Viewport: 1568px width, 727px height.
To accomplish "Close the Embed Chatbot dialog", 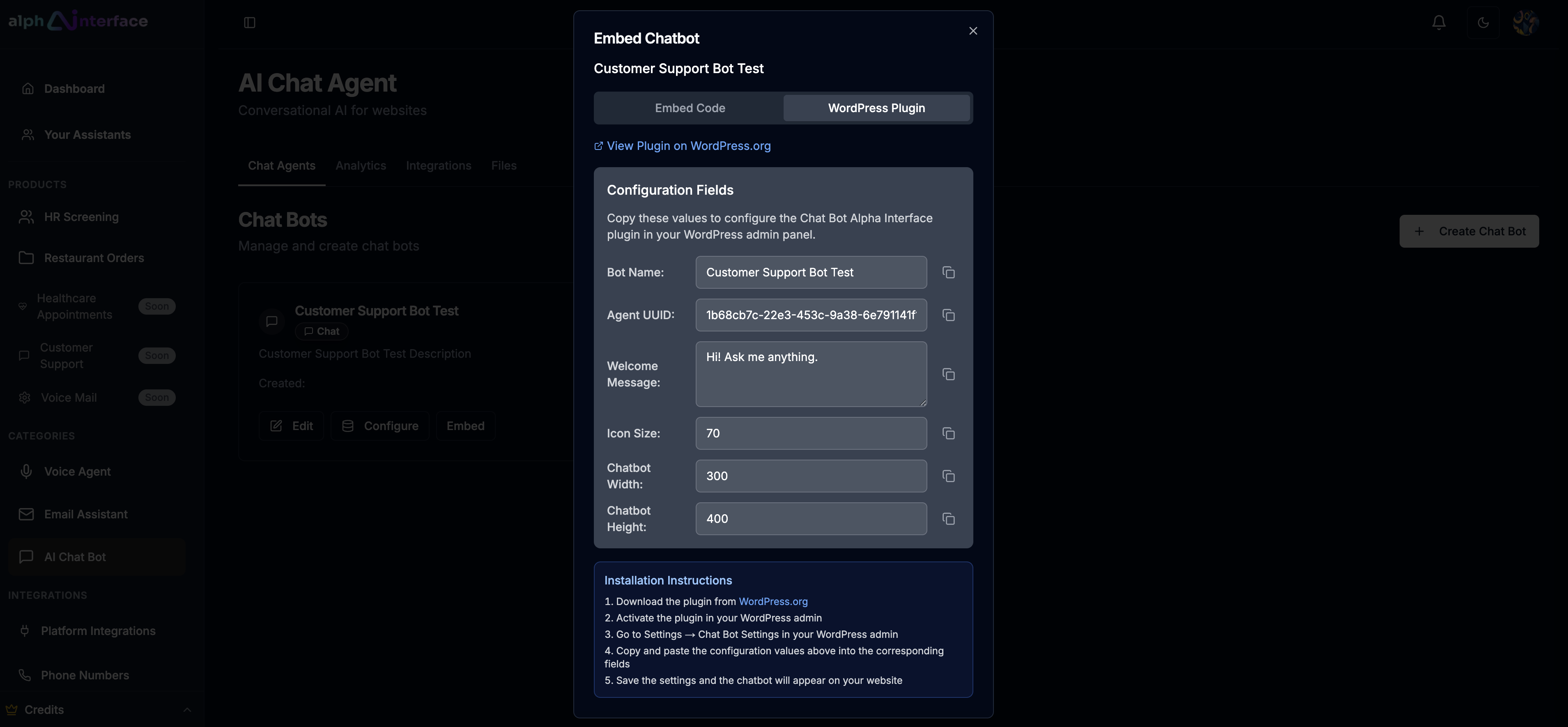I will pos(973,30).
